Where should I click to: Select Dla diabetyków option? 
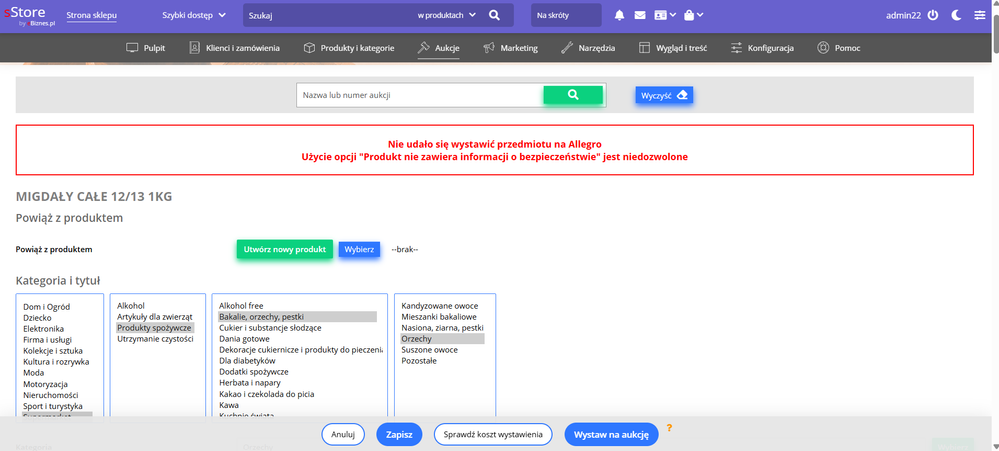(x=247, y=361)
